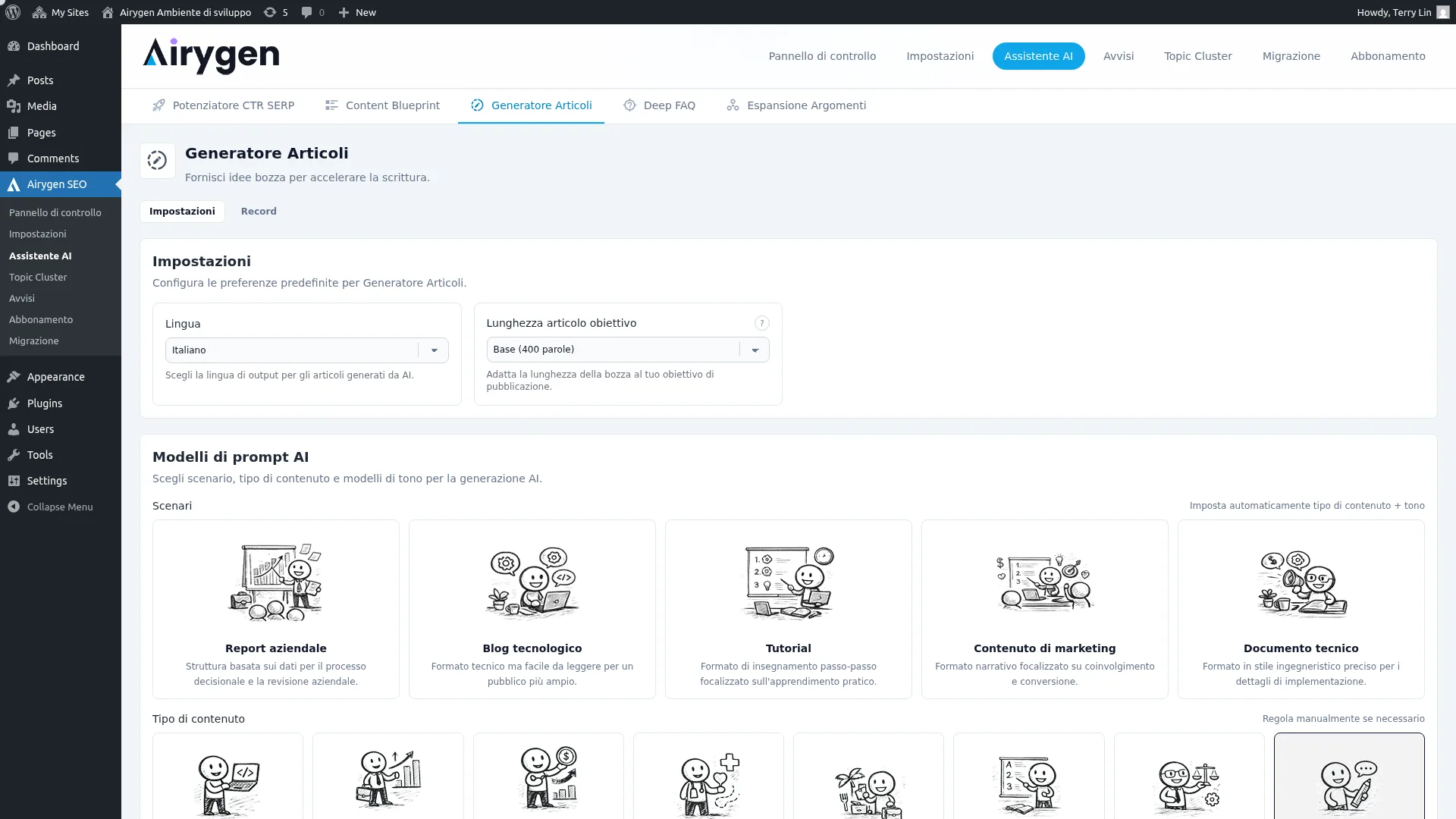Click the help question mark for article length
Image resolution: width=1456 pixels, height=819 pixels.
click(762, 324)
